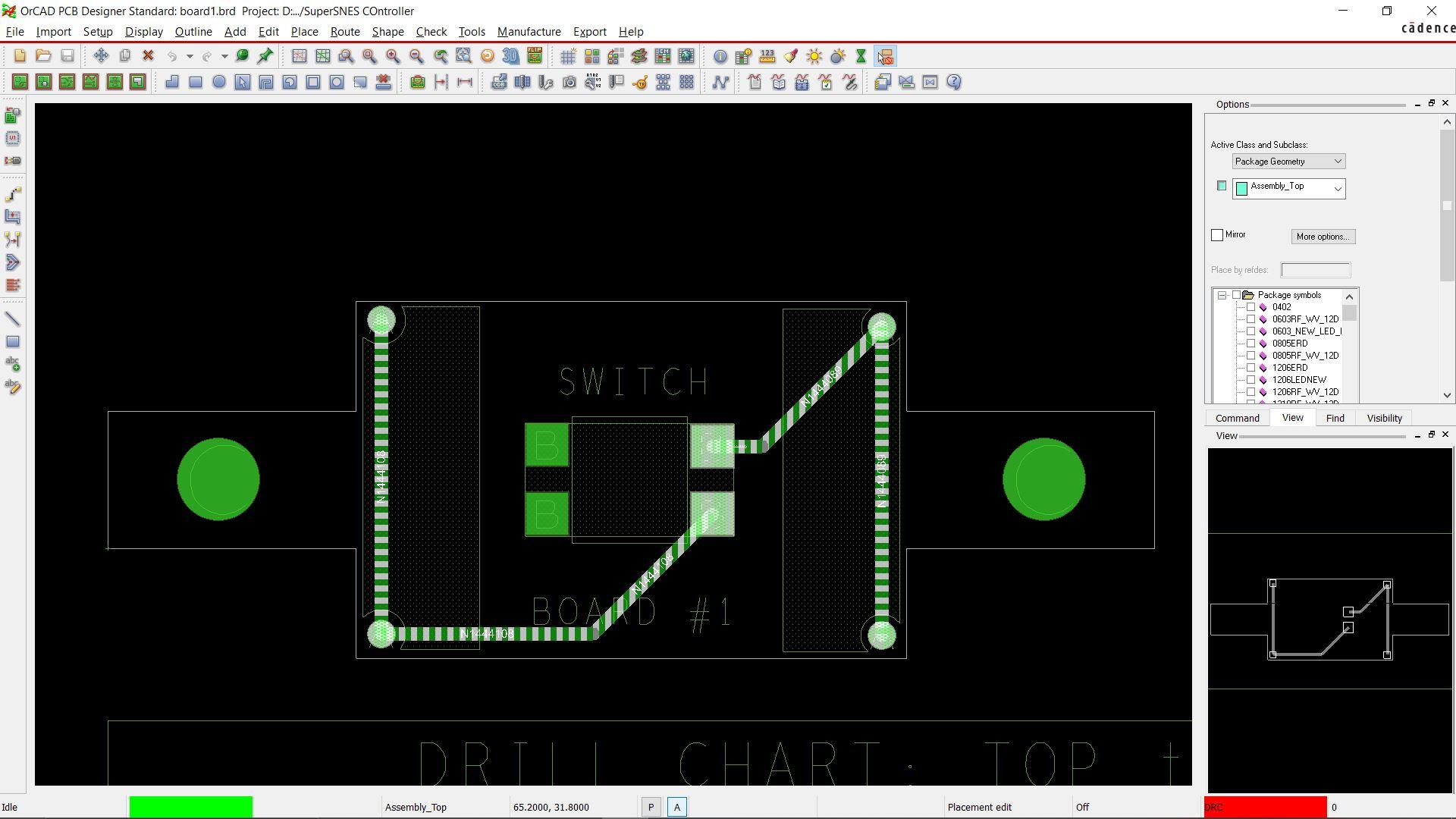Switch to the Visibility tab
The width and height of the screenshot is (1456, 819).
1384,418
